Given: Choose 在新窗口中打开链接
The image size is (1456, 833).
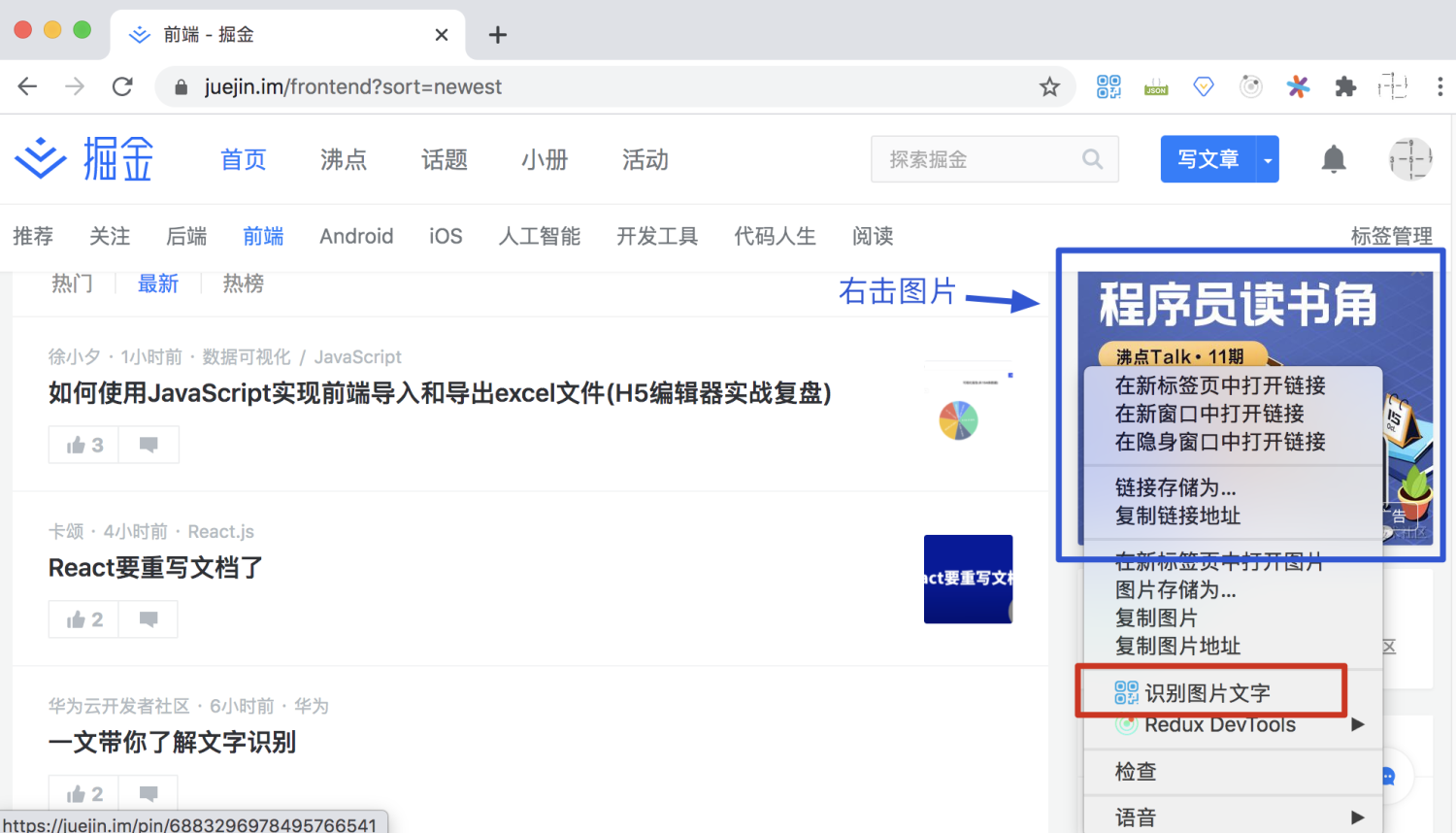Looking at the screenshot, I should pos(1209,414).
